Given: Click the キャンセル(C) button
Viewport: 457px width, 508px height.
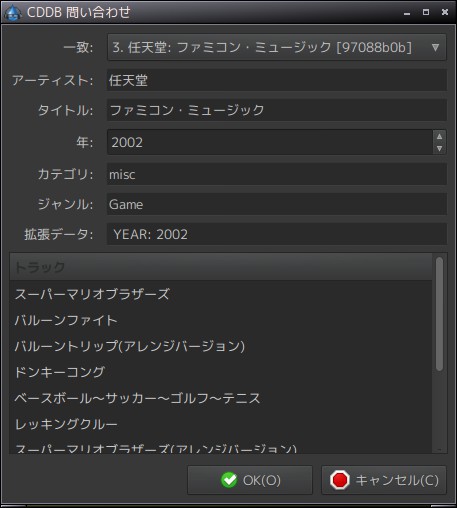Looking at the screenshot, I should point(384,480).
